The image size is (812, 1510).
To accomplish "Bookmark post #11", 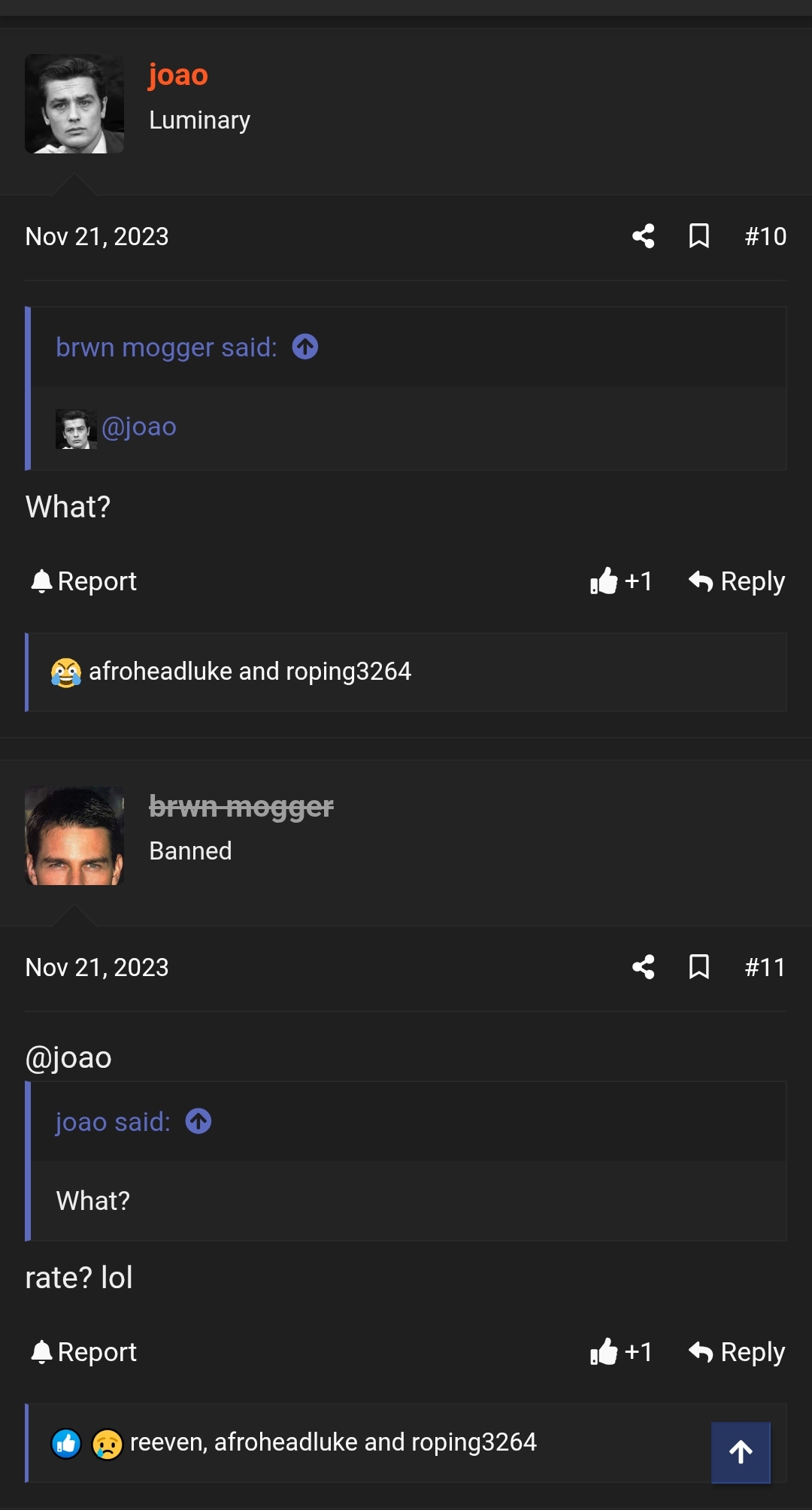I will (x=699, y=967).
